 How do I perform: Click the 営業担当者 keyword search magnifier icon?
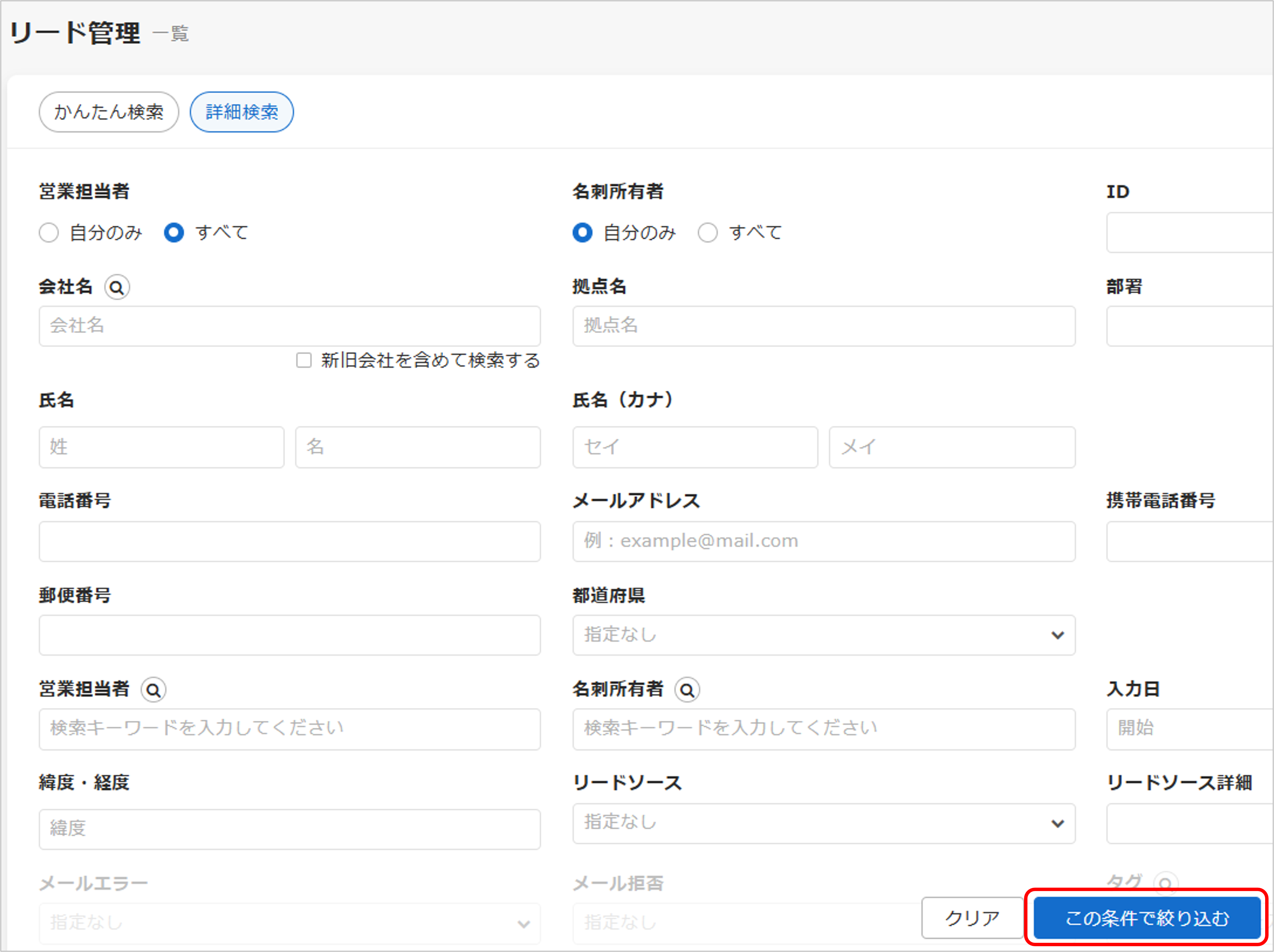(x=153, y=689)
